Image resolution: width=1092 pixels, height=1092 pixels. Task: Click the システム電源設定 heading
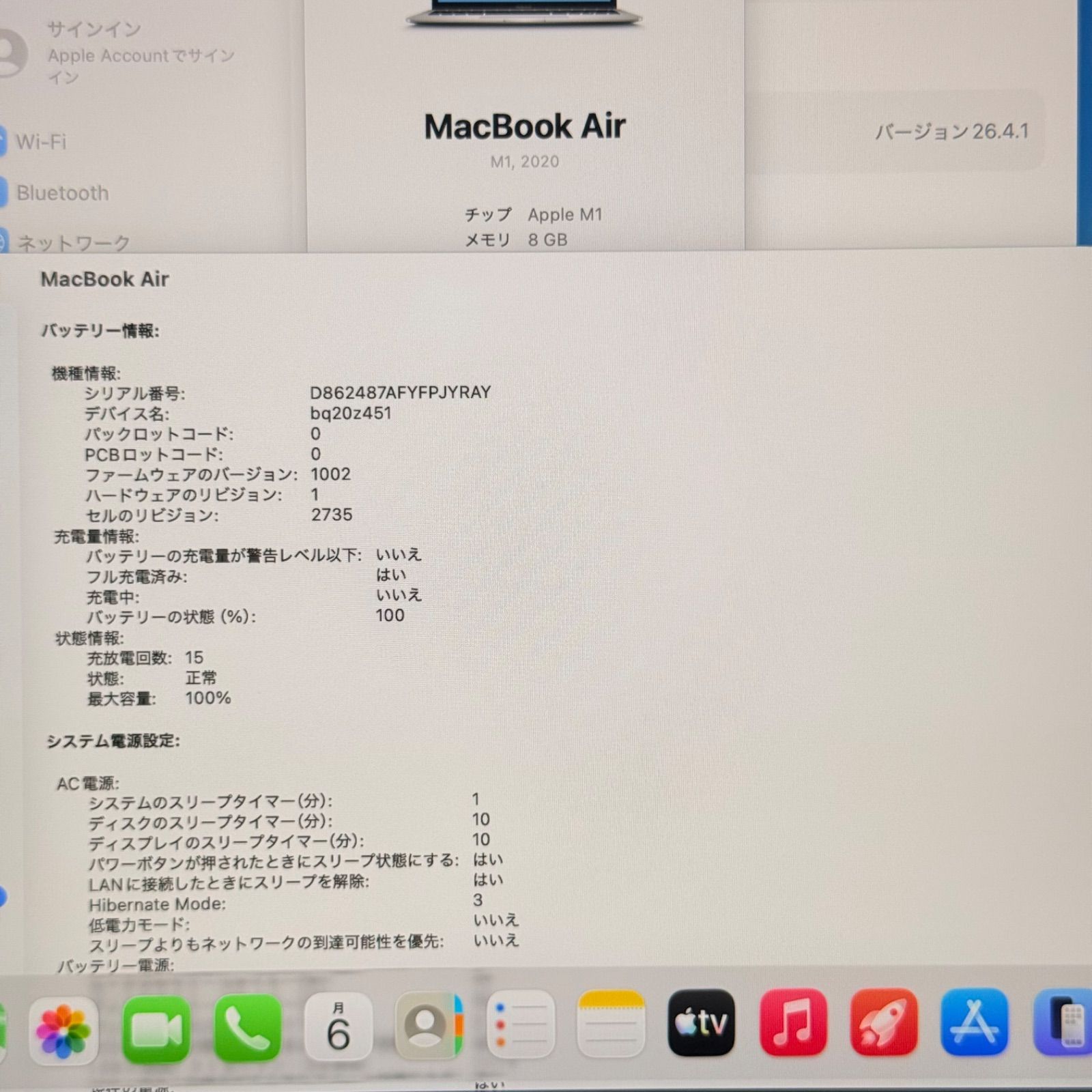[x=113, y=741]
